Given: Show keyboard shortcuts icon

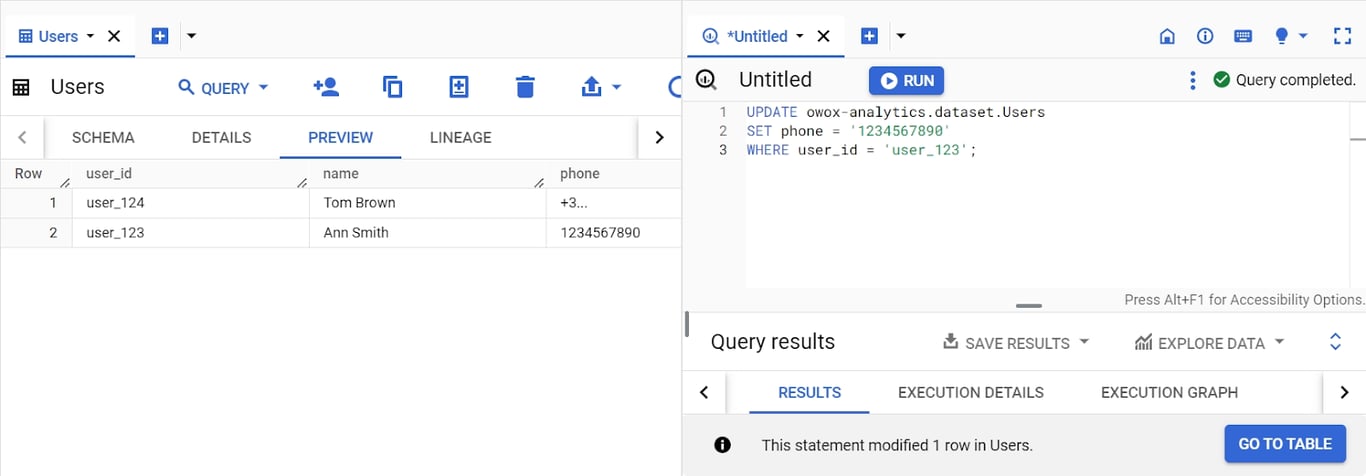Looking at the screenshot, I should click(1243, 36).
